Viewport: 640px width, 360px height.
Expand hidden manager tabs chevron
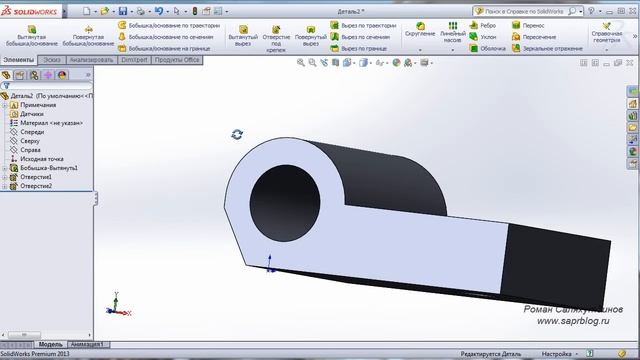click(x=88, y=75)
